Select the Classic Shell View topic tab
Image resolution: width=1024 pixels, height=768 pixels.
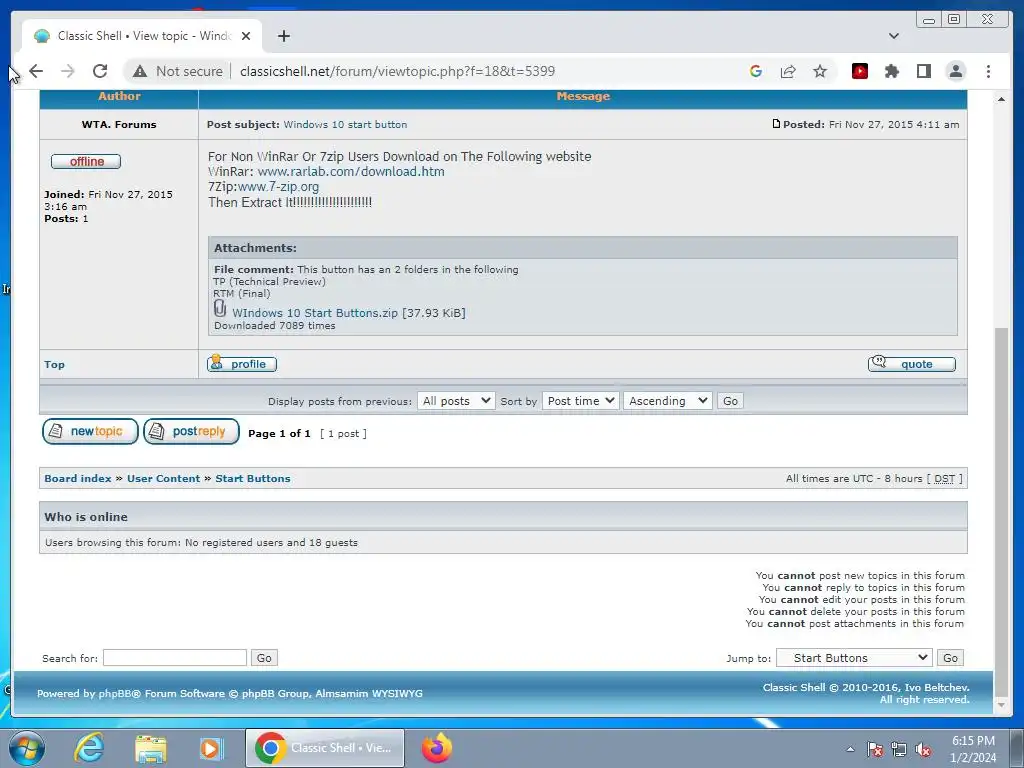142,36
